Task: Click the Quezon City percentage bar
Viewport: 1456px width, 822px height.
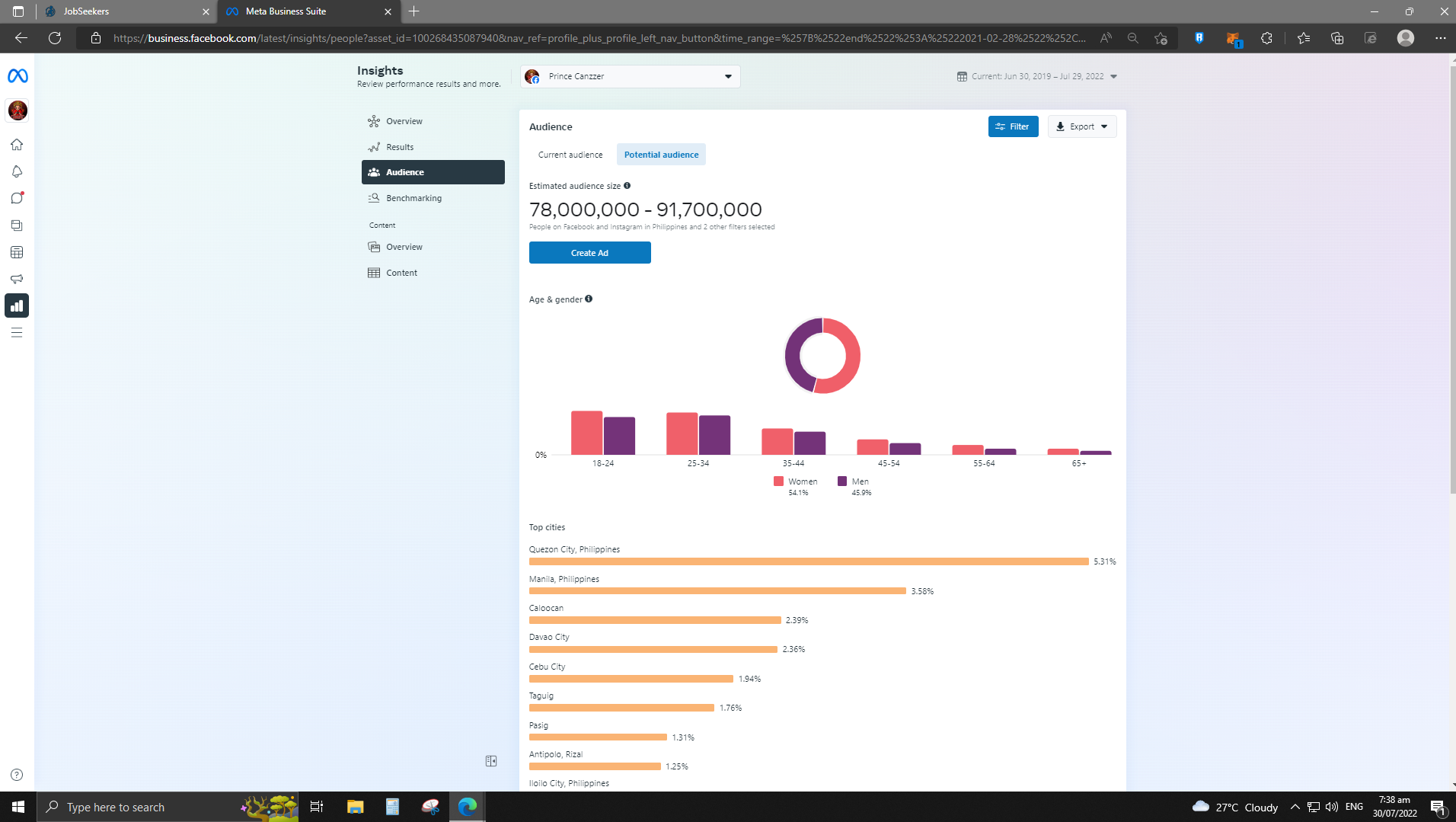Action: coord(809,561)
